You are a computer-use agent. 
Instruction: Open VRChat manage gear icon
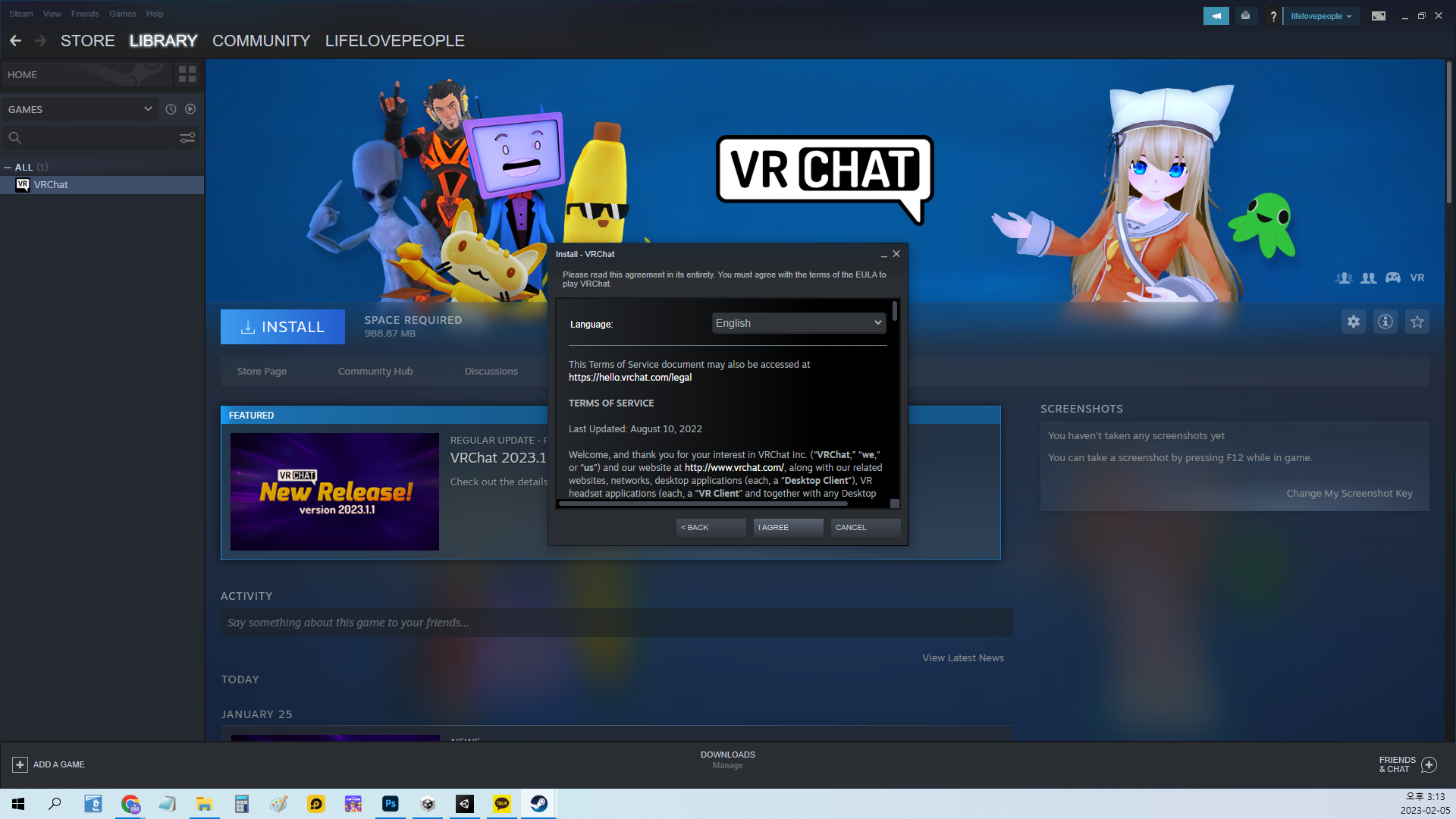[x=1353, y=322]
